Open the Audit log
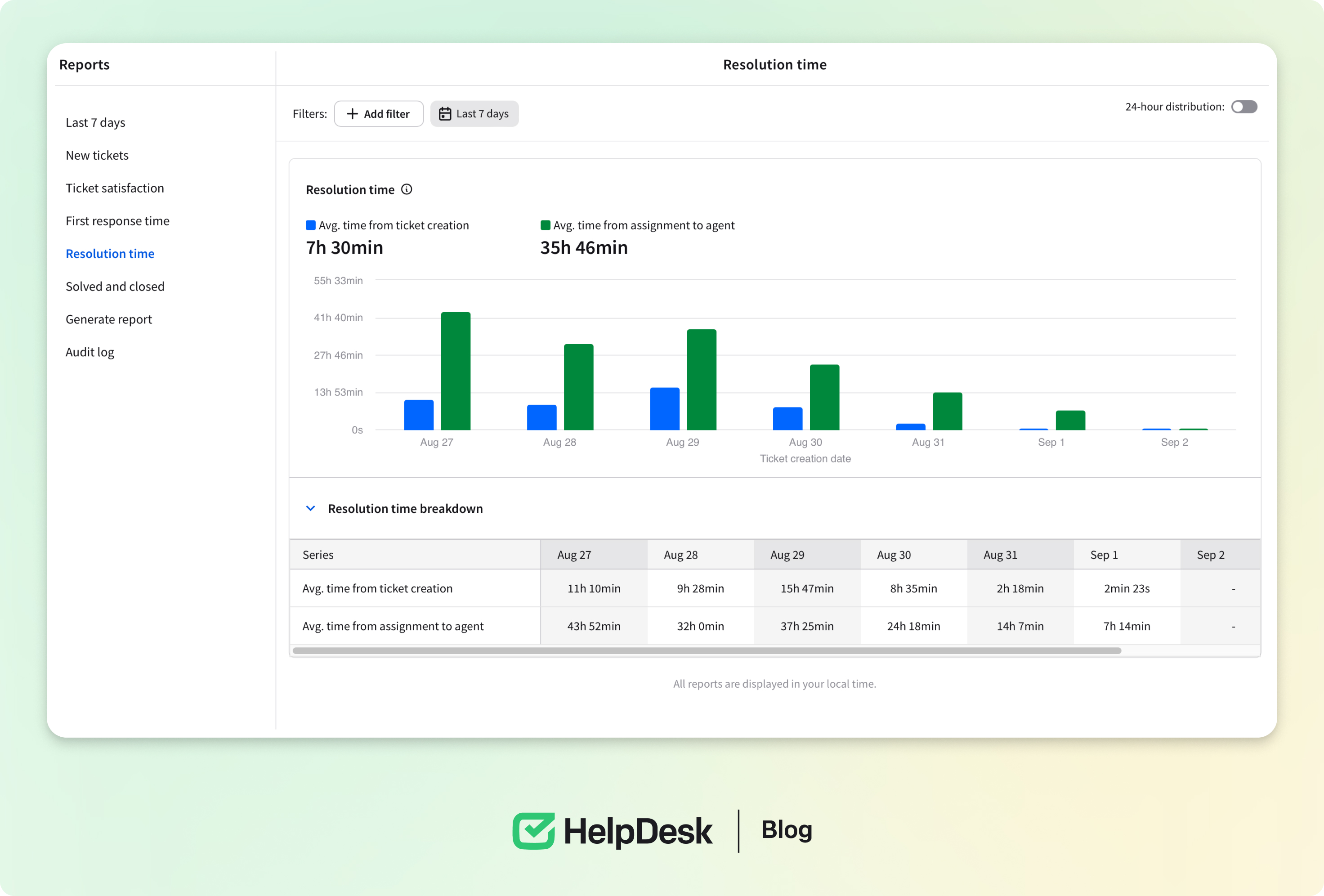This screenshot has width=1324, height=896. (x=89, y=352)
